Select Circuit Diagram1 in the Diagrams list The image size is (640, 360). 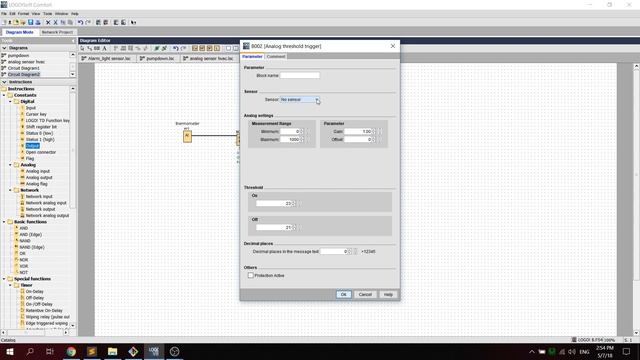pyautogui.click(x=24, y=68)
